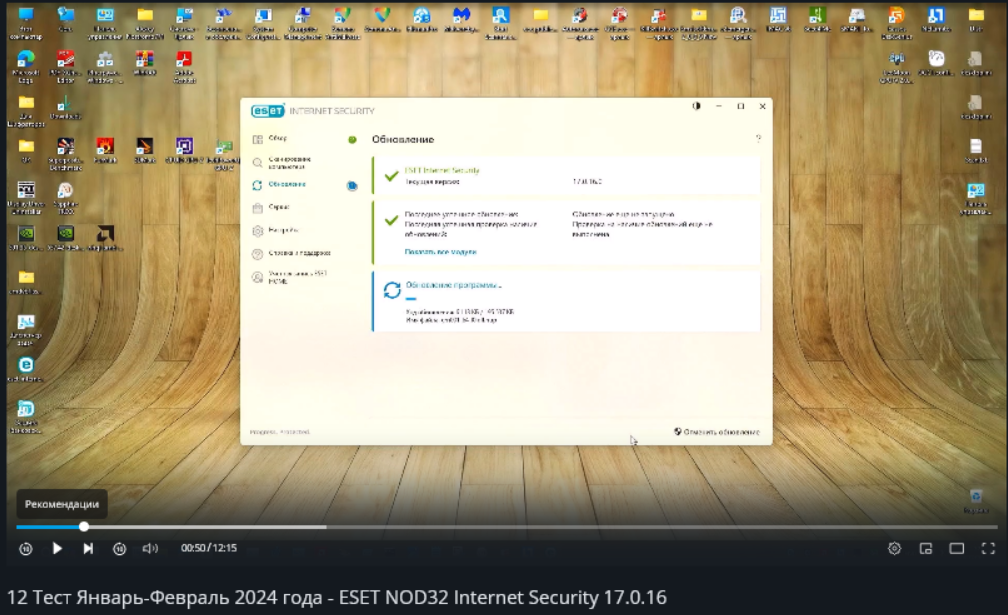The height and width of the screenshot is (615, 1008).
Task: Click the Рекомендации button
Action: [62, 504]
